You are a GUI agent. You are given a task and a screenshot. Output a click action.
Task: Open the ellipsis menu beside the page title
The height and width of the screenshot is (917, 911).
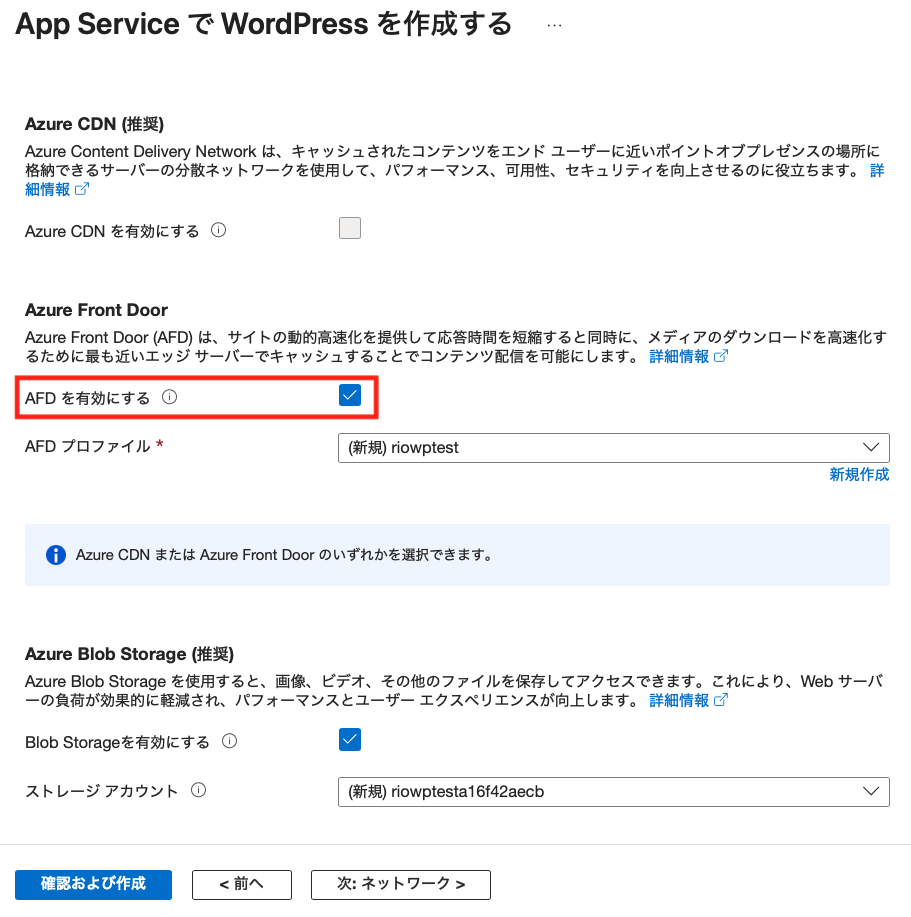(x=554, y=25)
